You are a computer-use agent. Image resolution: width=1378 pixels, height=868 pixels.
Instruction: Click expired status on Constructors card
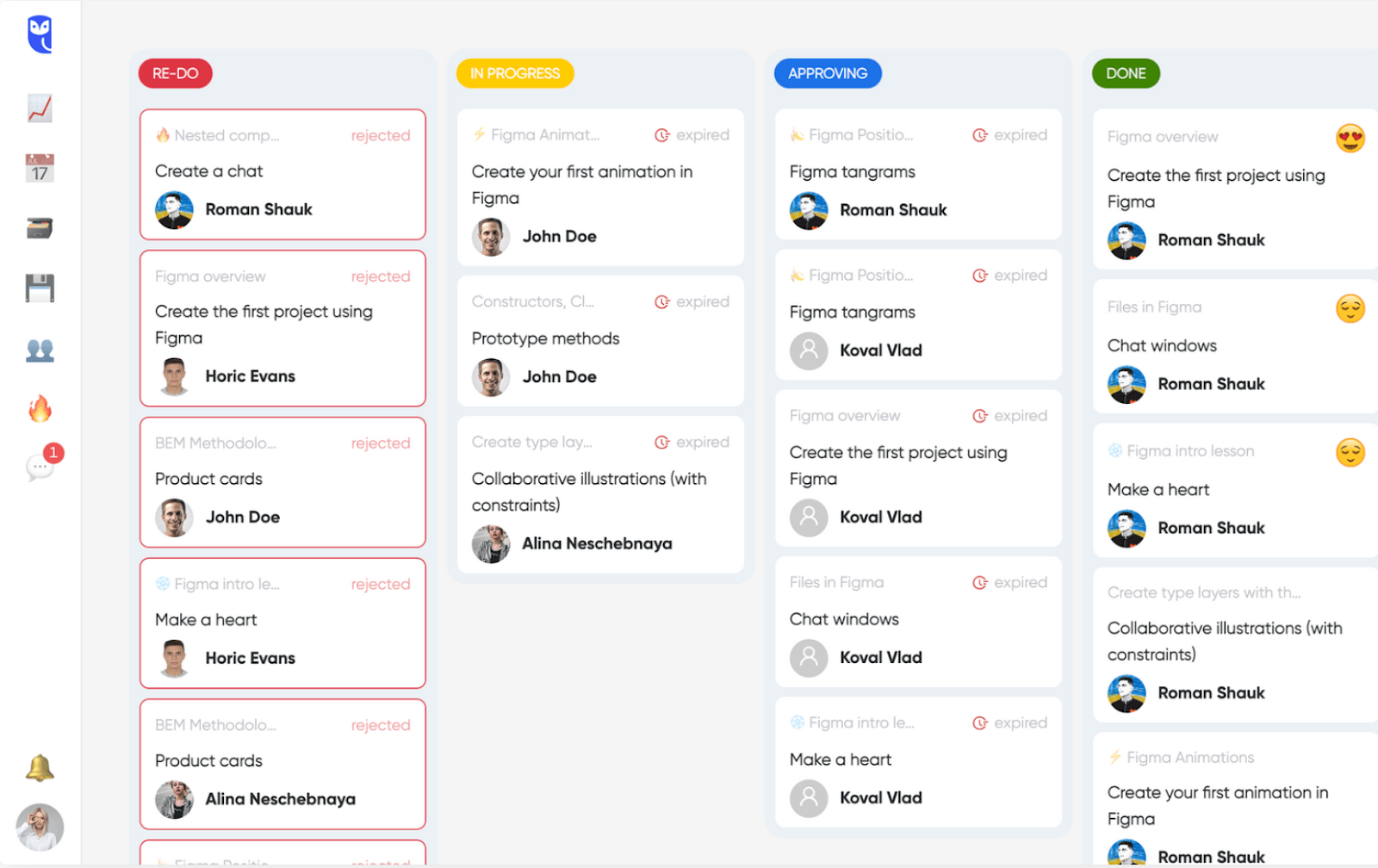coord(692,301)
